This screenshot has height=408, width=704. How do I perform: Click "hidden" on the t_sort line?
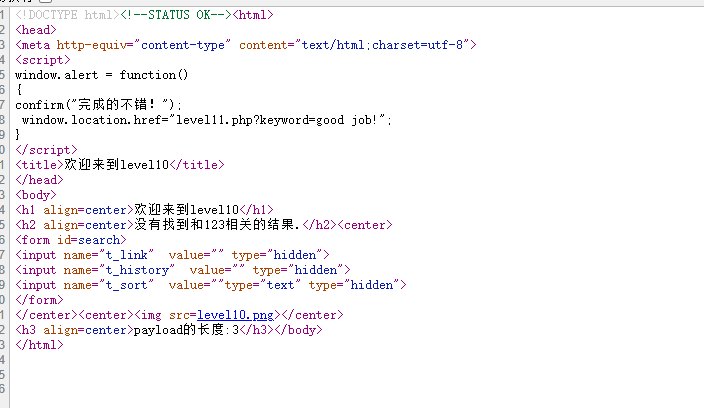pyautogui.click(x=372, y=285)
